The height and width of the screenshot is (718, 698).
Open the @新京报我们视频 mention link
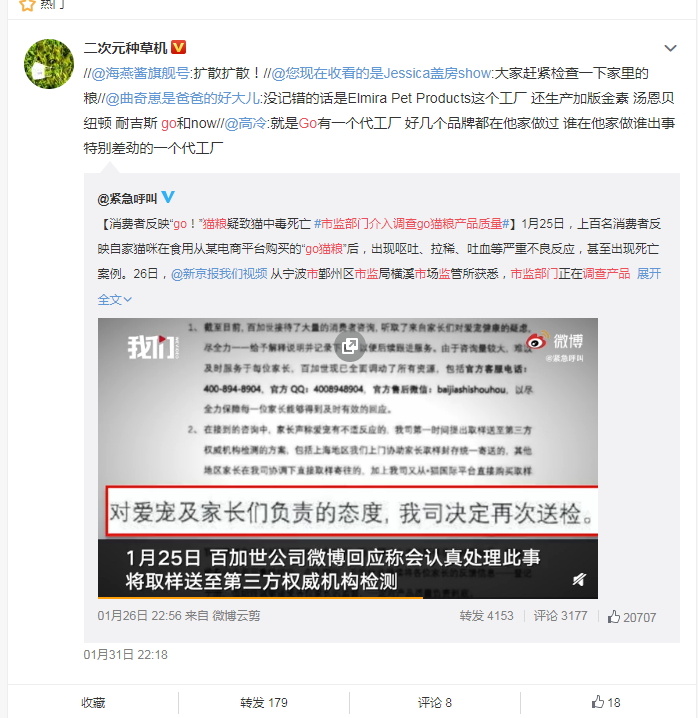[219, 274]
